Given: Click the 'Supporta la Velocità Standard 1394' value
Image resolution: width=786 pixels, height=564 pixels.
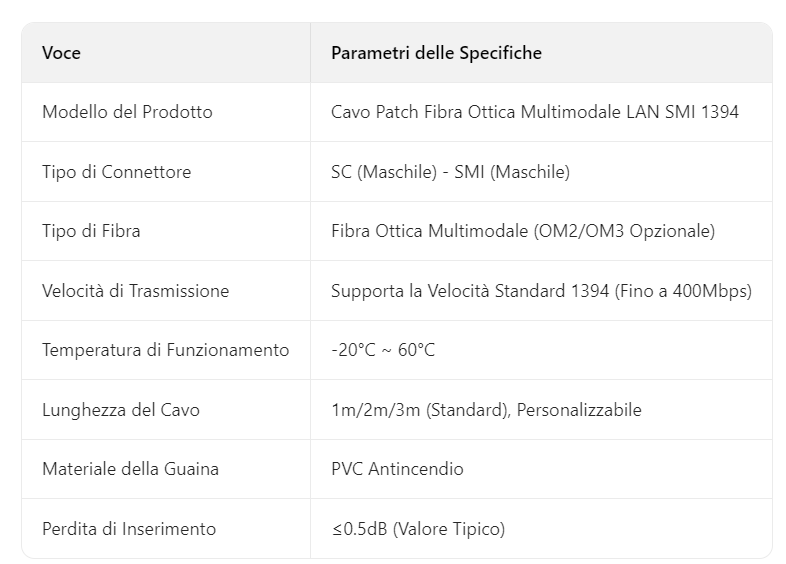Looking at the screenshot, I should pos(470,291).
